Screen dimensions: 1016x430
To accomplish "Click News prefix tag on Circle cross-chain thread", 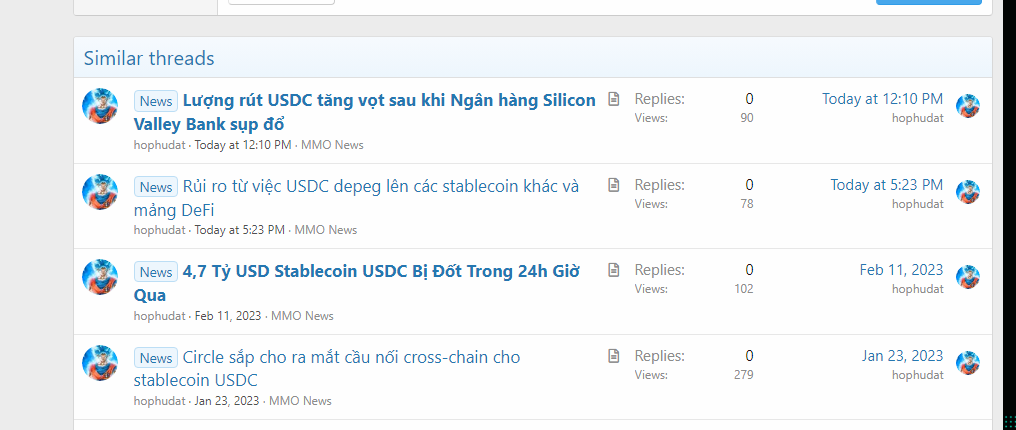I will 156,358.
